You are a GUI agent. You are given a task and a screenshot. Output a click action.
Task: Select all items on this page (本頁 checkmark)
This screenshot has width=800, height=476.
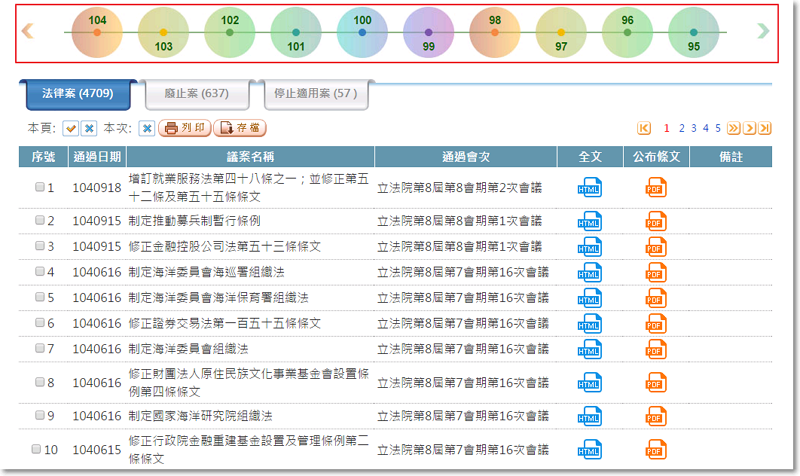(71, 129)
